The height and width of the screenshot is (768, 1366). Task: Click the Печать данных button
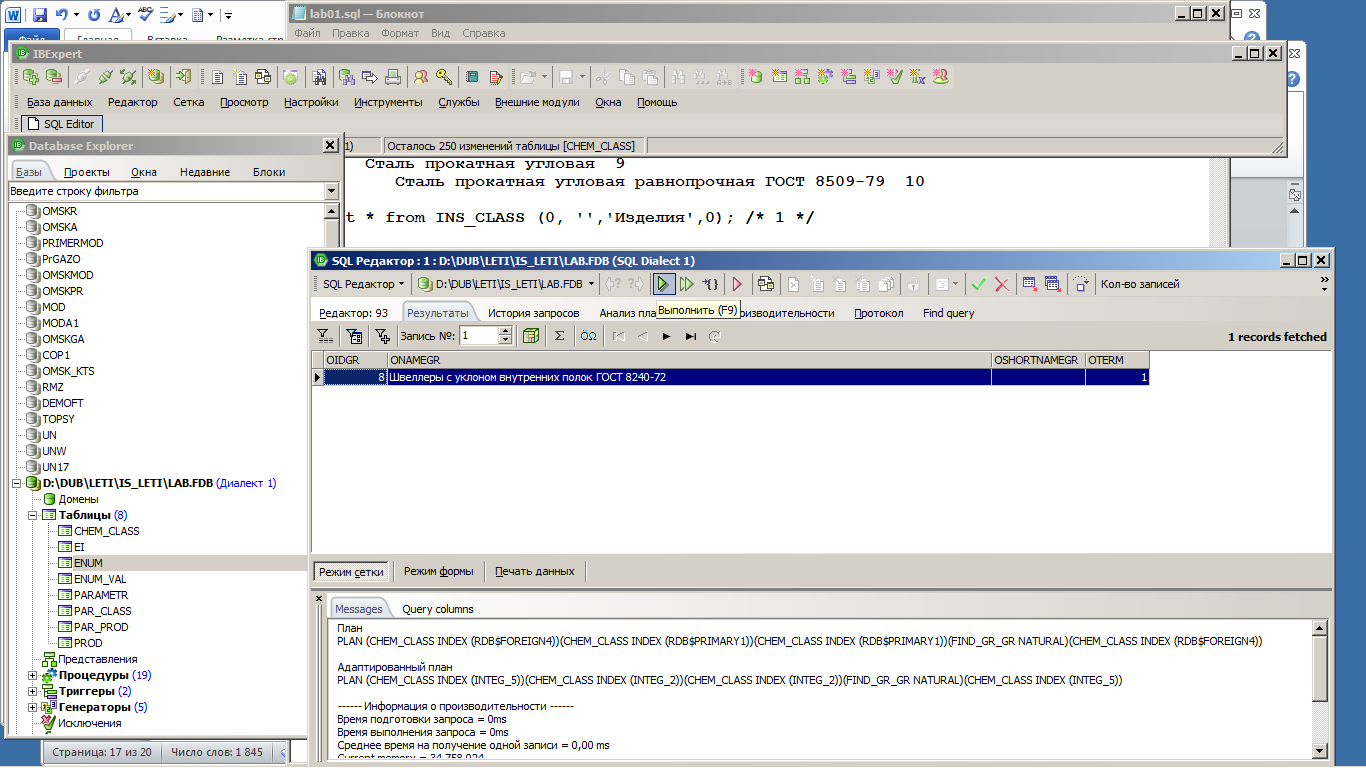(535, 571)
